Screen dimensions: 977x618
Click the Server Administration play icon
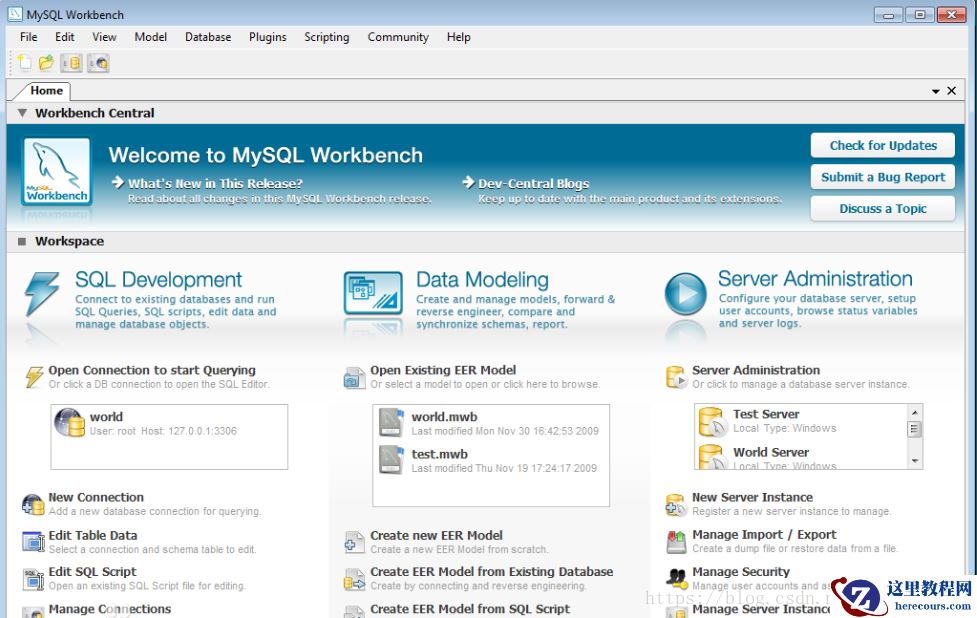[x=685, y=293]
